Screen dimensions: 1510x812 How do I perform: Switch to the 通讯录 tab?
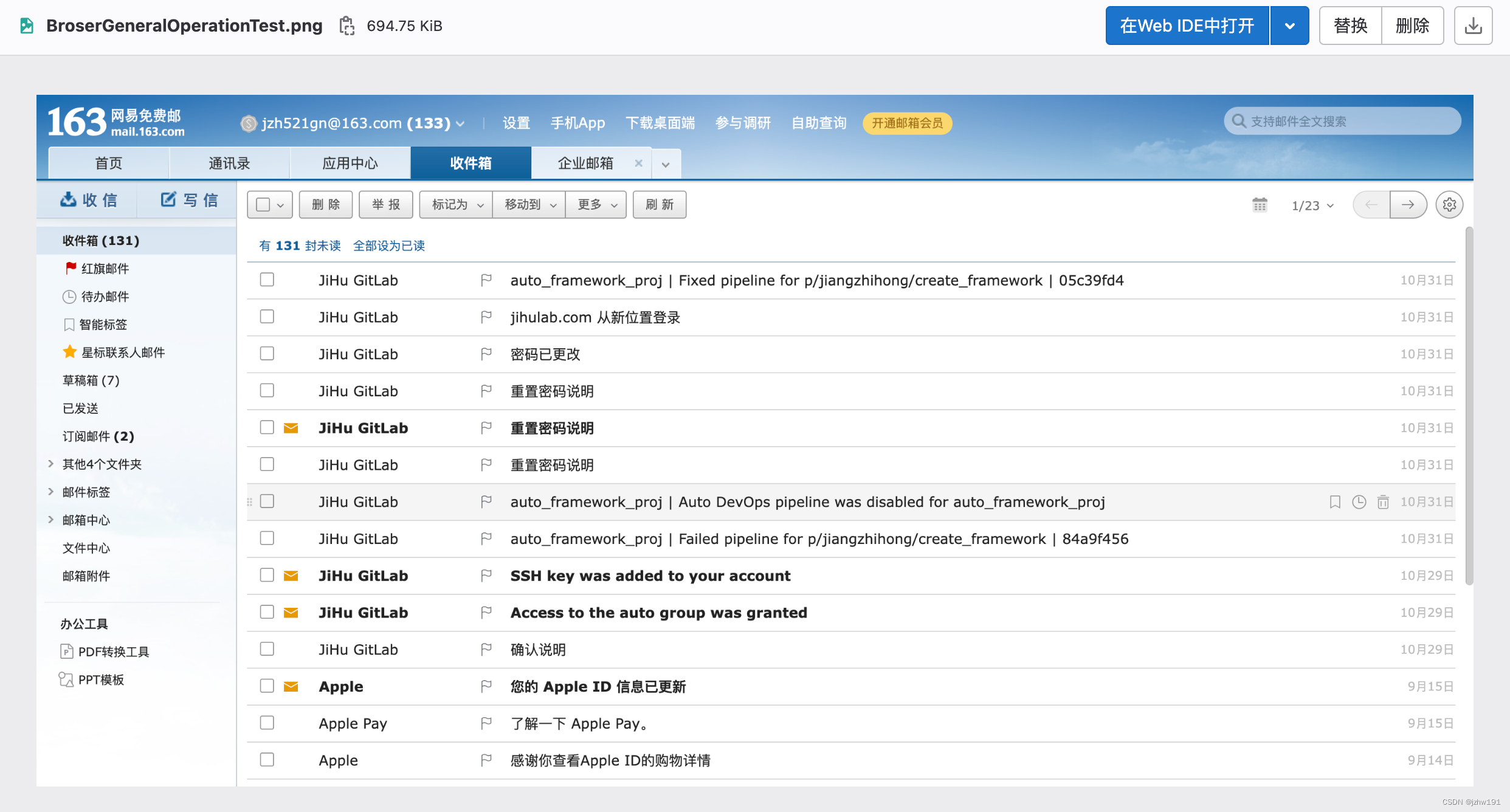229,162
